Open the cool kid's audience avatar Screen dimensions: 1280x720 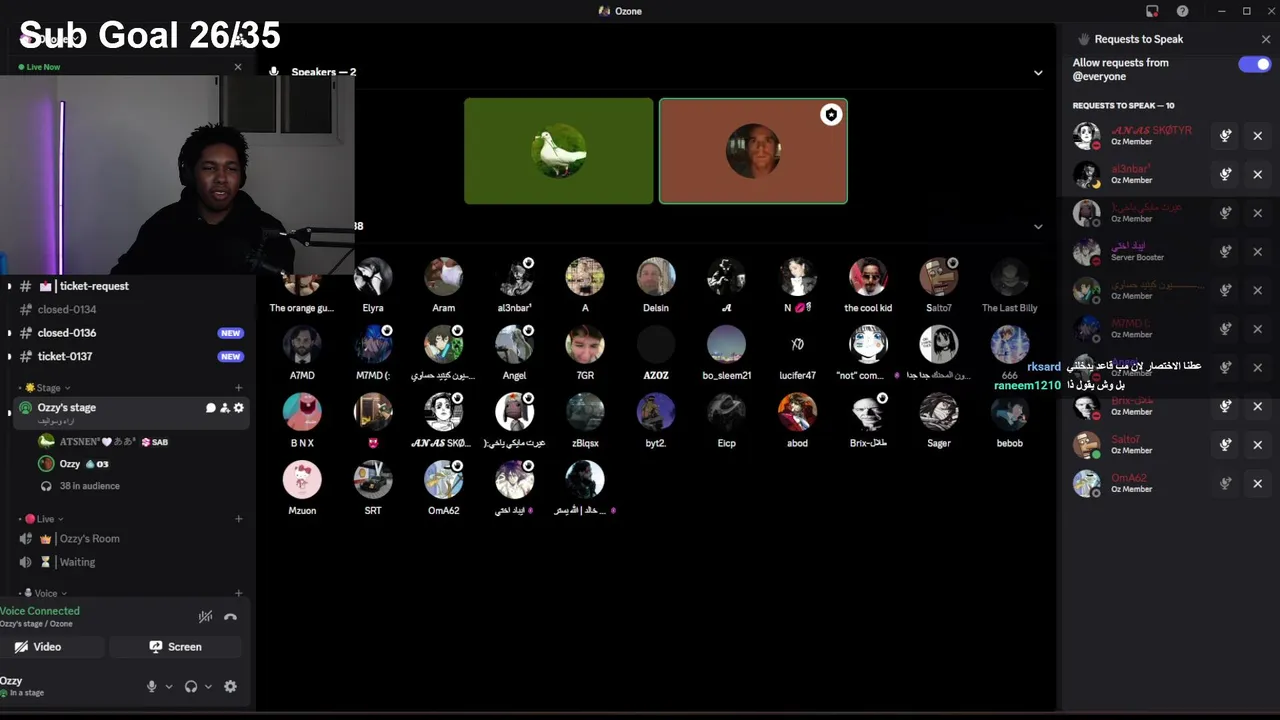coord(868,277)
